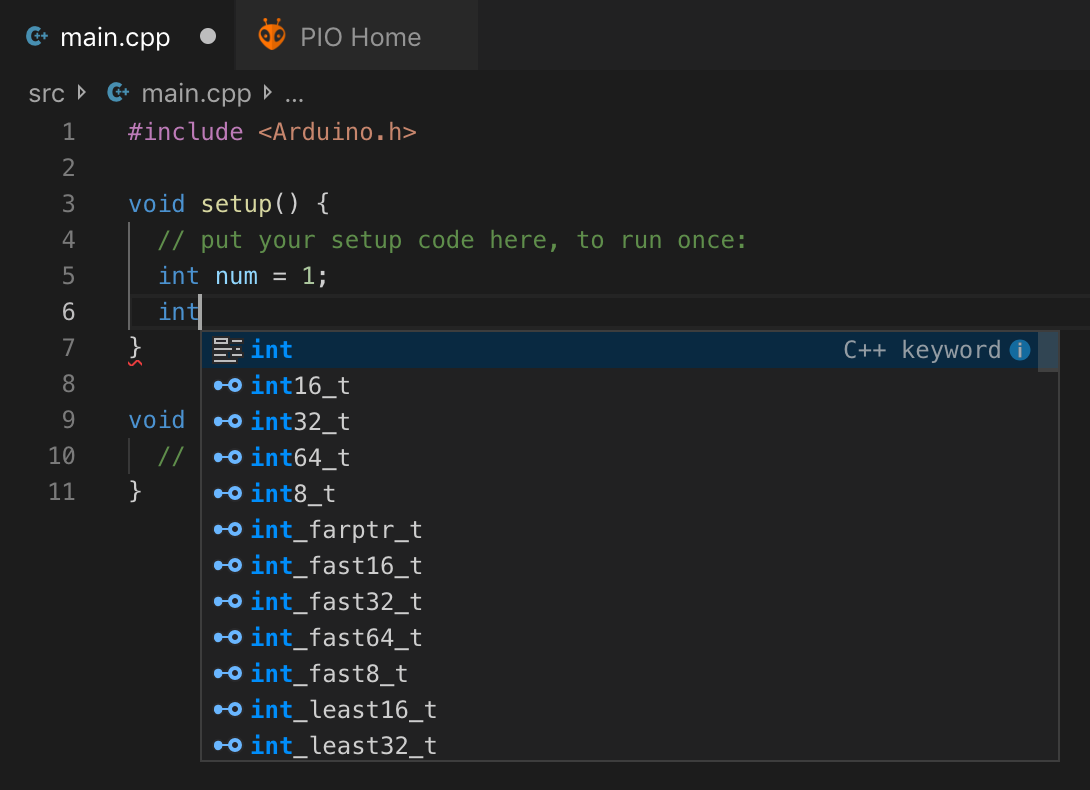Select the int_least32_t suggestion

point(343,746)
